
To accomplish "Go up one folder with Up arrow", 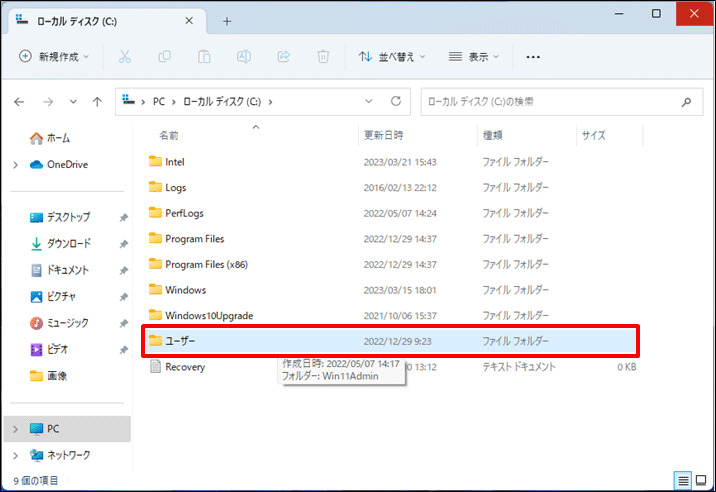I will pos(97,101).
